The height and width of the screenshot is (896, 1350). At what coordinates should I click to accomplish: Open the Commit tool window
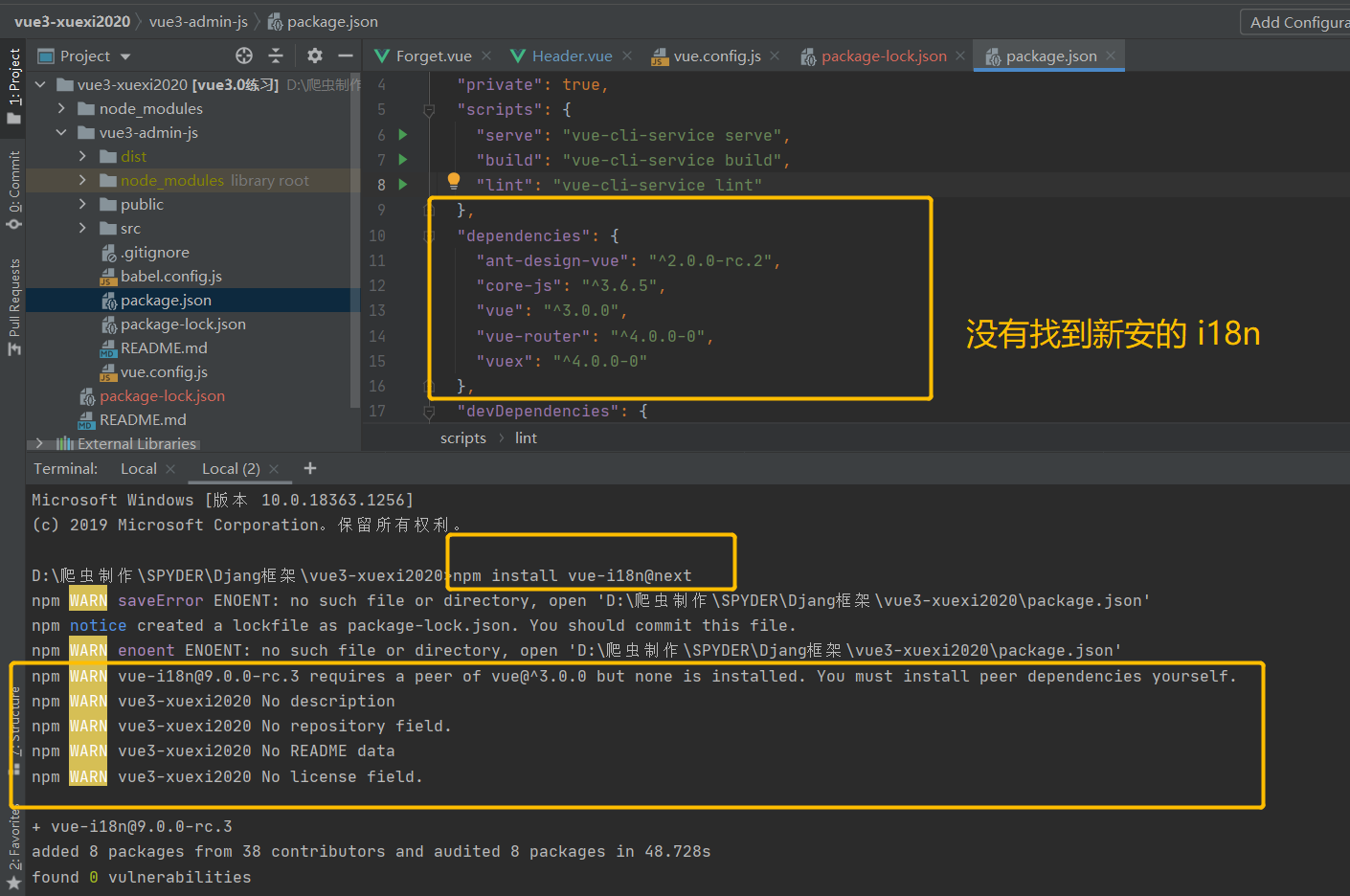[x=13, y=185]
